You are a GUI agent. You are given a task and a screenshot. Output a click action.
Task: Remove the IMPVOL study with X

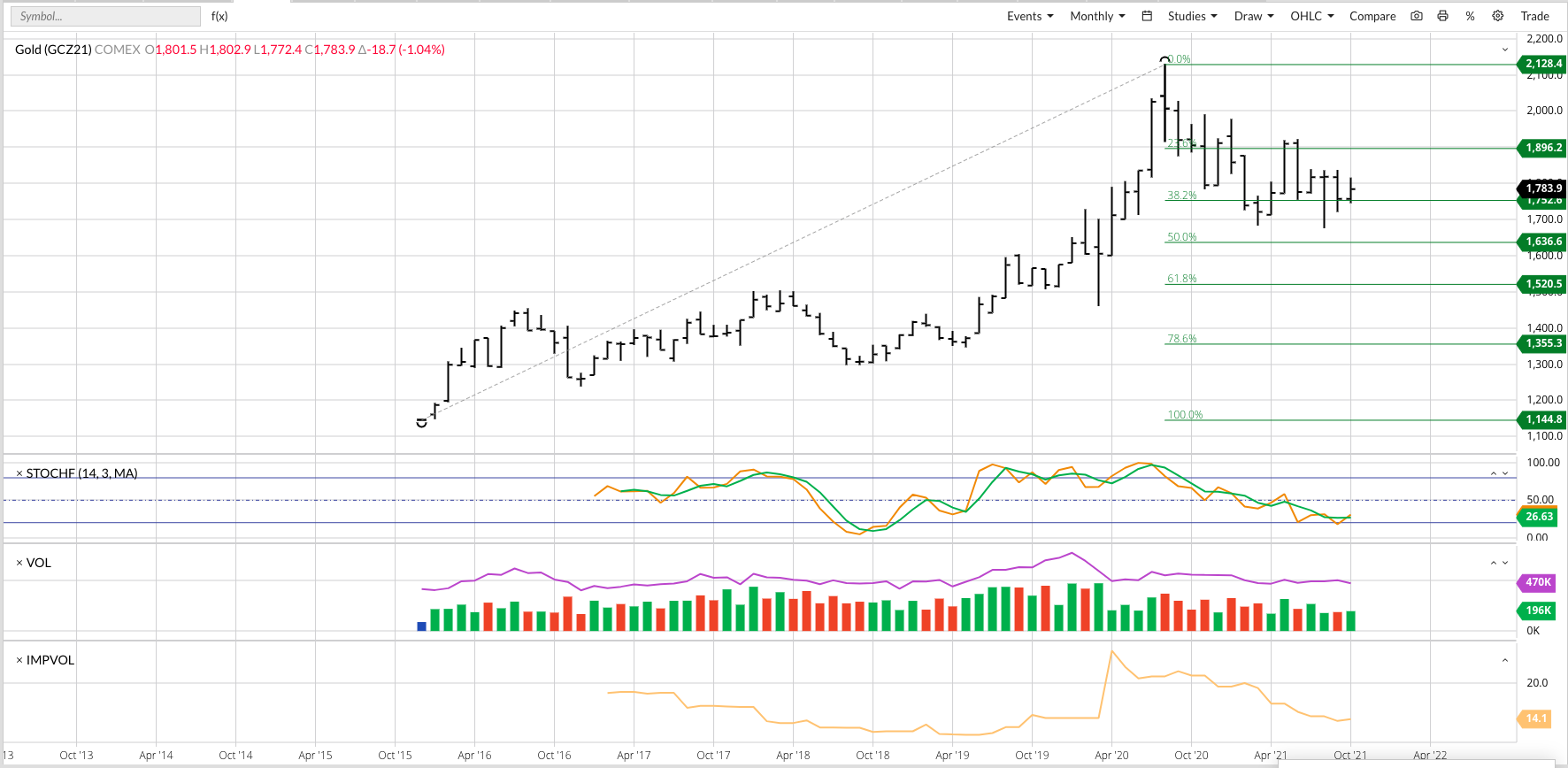(x=19, y=661)
